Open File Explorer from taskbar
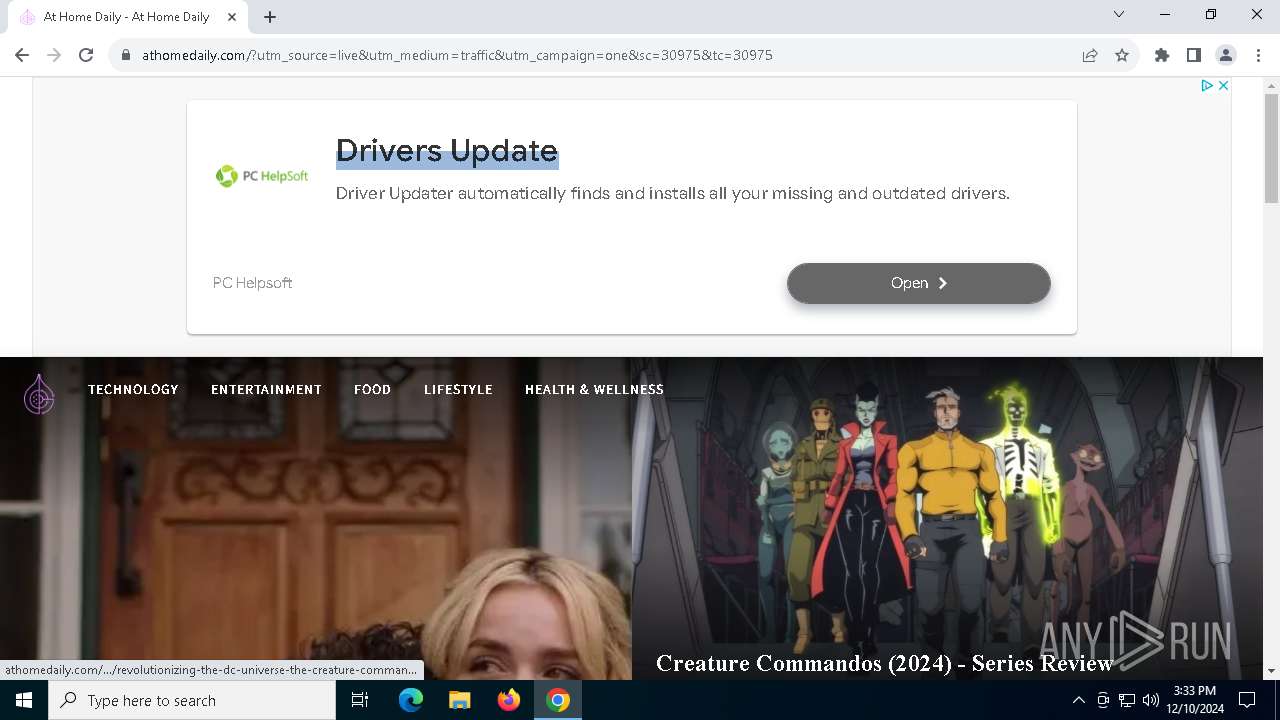The height and width of the screenshot is (720, 1280). 460,700
